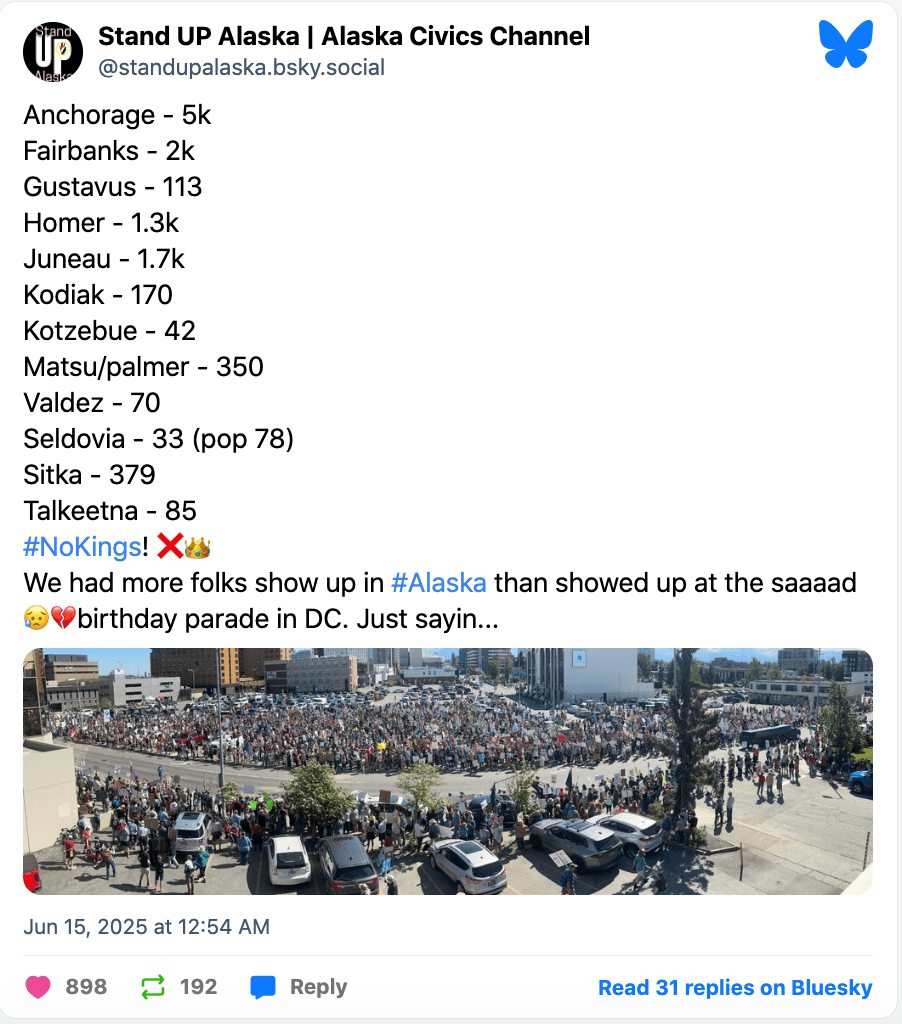Repost using the green arrows icon
Screen dimensions: 902x1024
click(153, 987)
